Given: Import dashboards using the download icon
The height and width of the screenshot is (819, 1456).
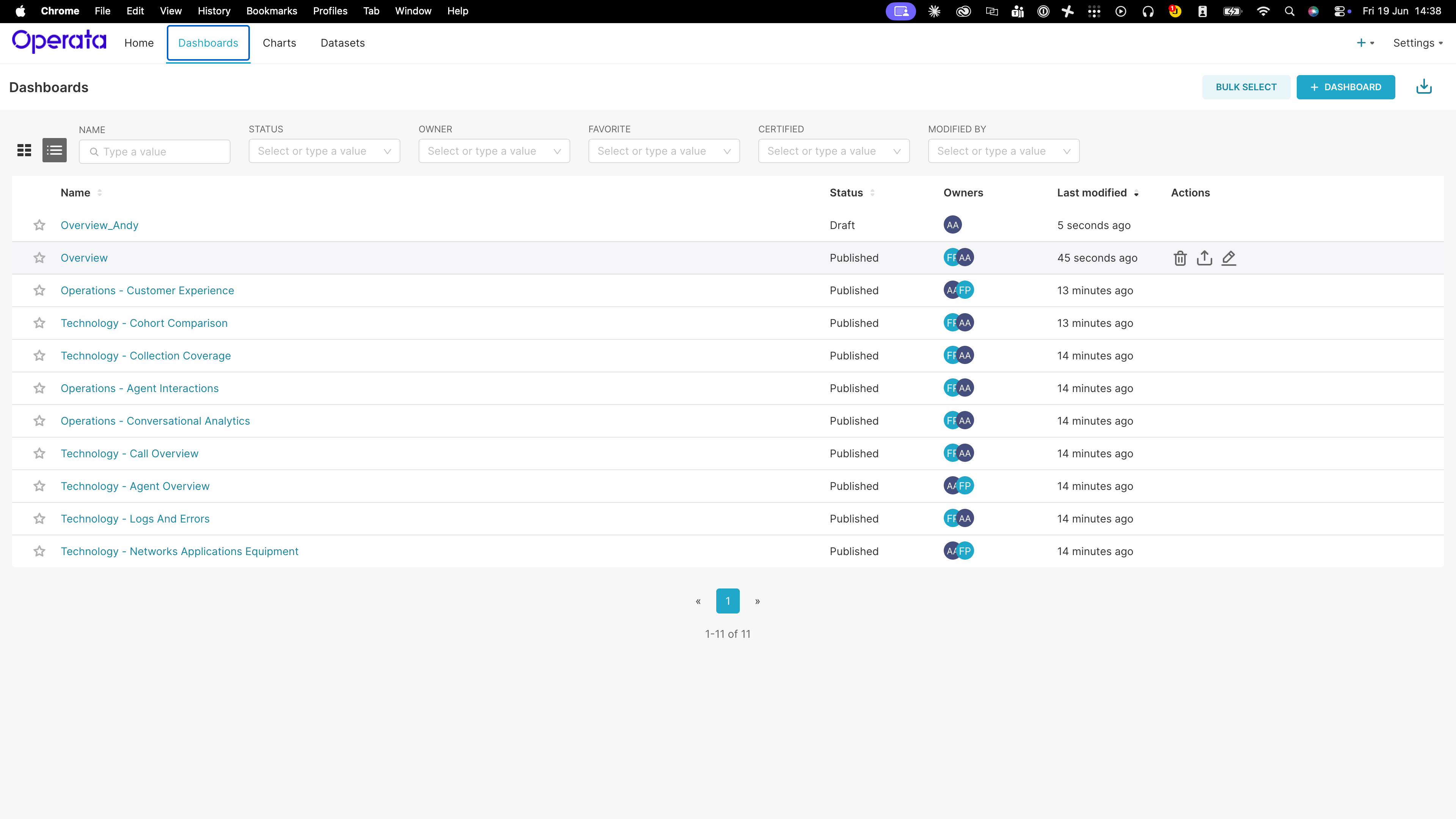Looking at the screenshot, I should point(1424,86).
